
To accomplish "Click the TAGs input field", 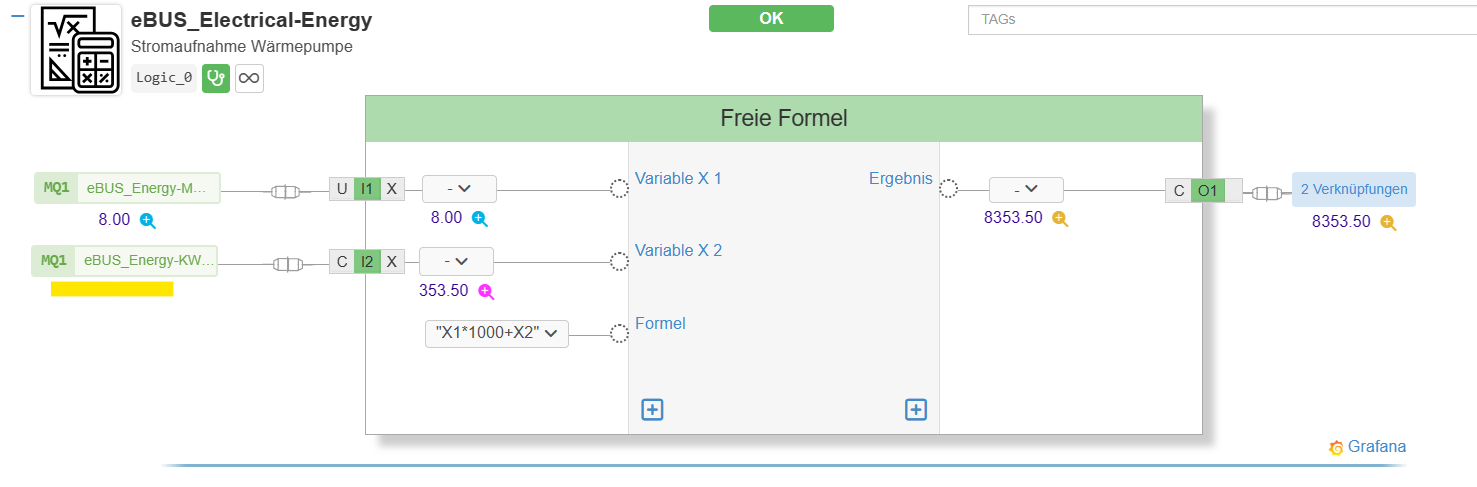I will 1222,19.
